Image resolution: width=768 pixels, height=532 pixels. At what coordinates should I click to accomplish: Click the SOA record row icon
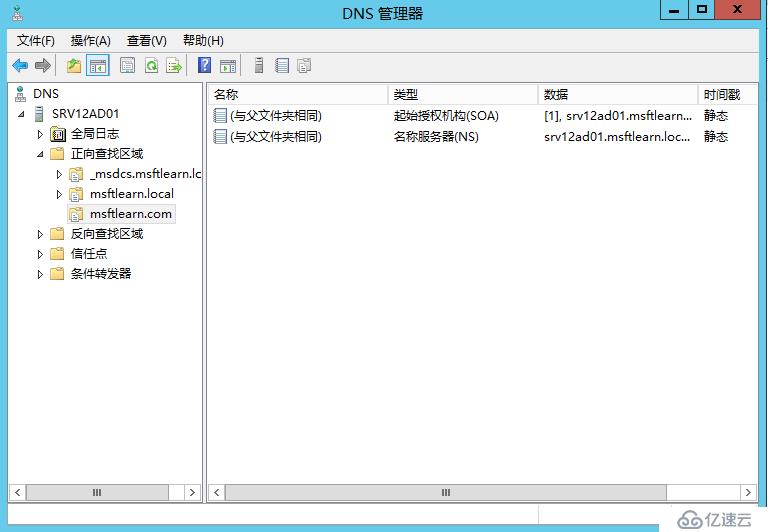[220, 116]
